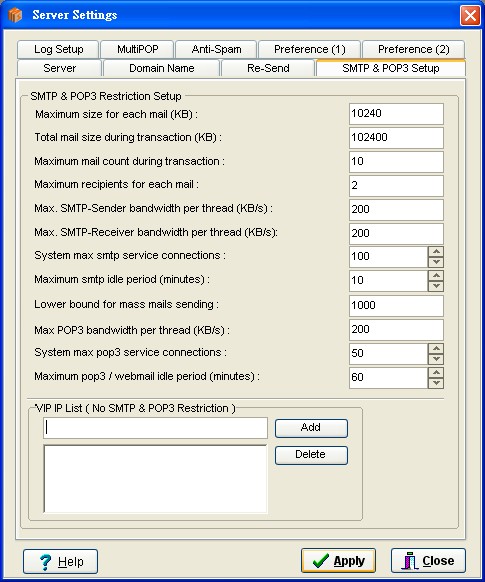Image resolution: width=485 pixels, height=582 pixels.
Task: Click the pop3 / webmail idle period field
Action: pyautogui.click(x=389, y=377)
